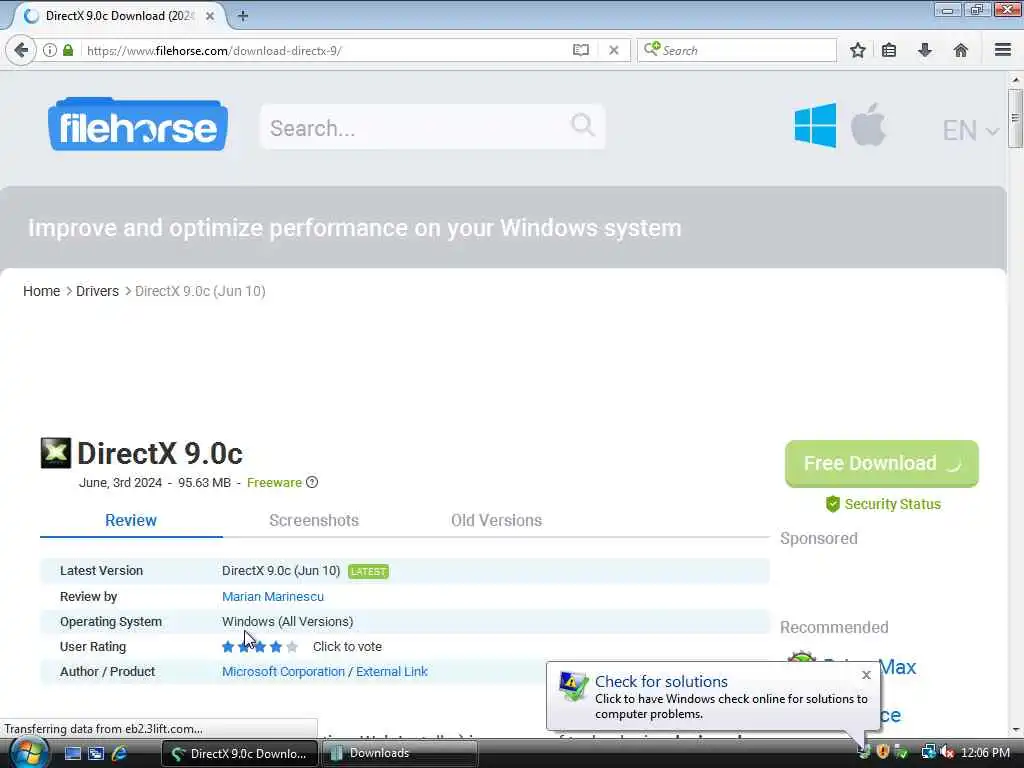Click the green LATEST badge
The image size is (1024, 768).
(x=368, y=571)
